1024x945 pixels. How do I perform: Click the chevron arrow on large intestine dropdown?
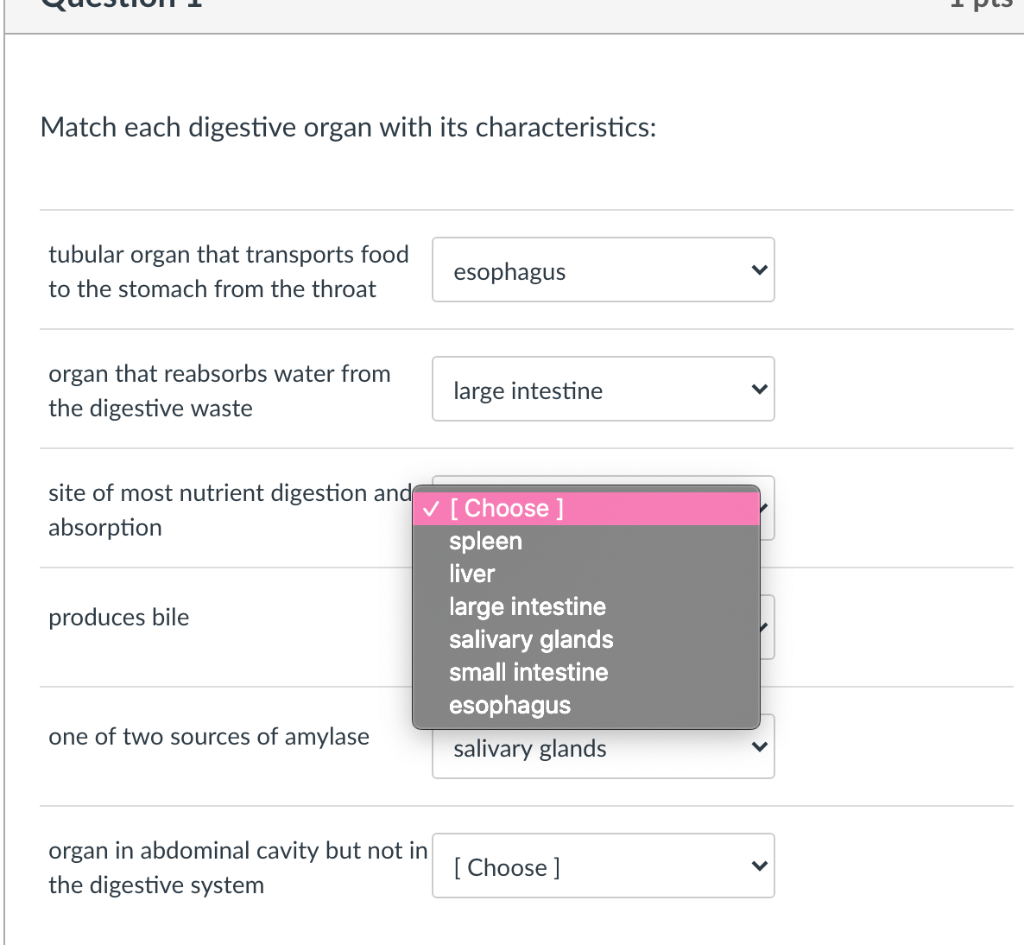pyautogui.click(x=759, y=390)
